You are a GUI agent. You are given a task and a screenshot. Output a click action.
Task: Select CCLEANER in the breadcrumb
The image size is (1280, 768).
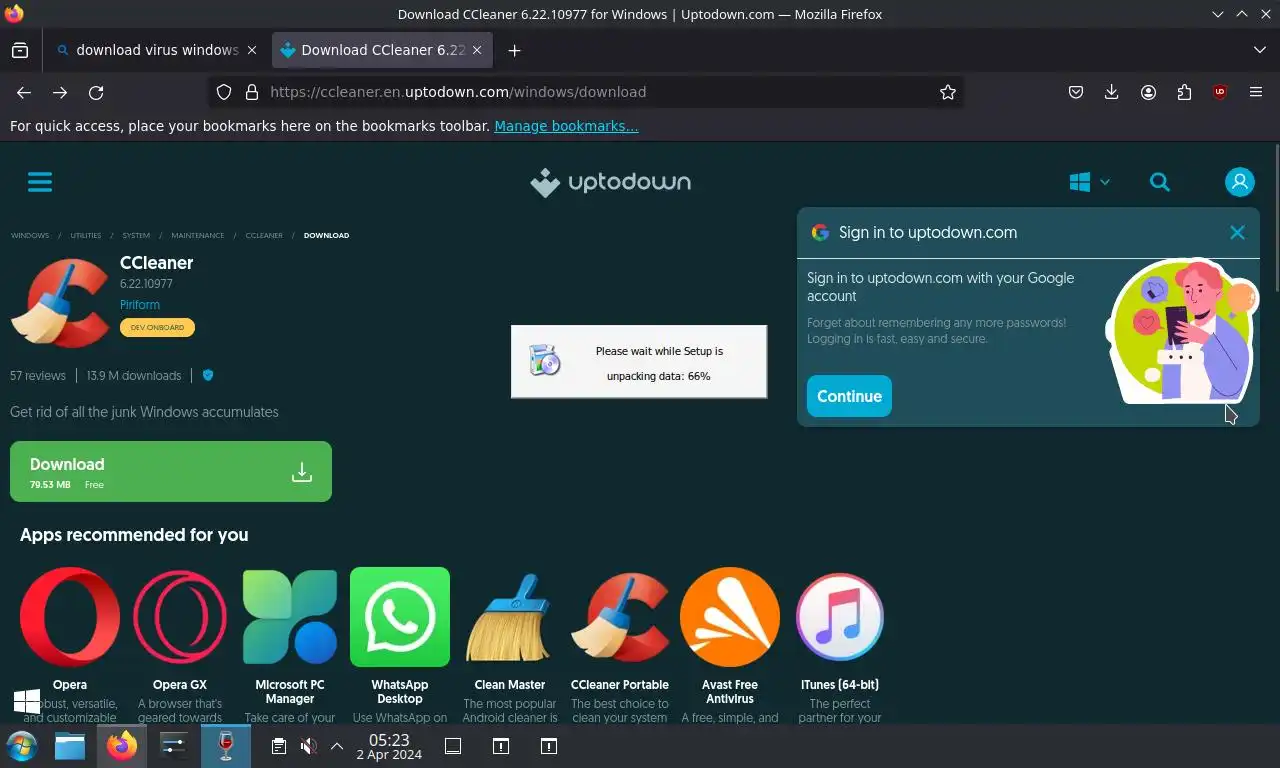pyautogui.click(x=264, y=235)
